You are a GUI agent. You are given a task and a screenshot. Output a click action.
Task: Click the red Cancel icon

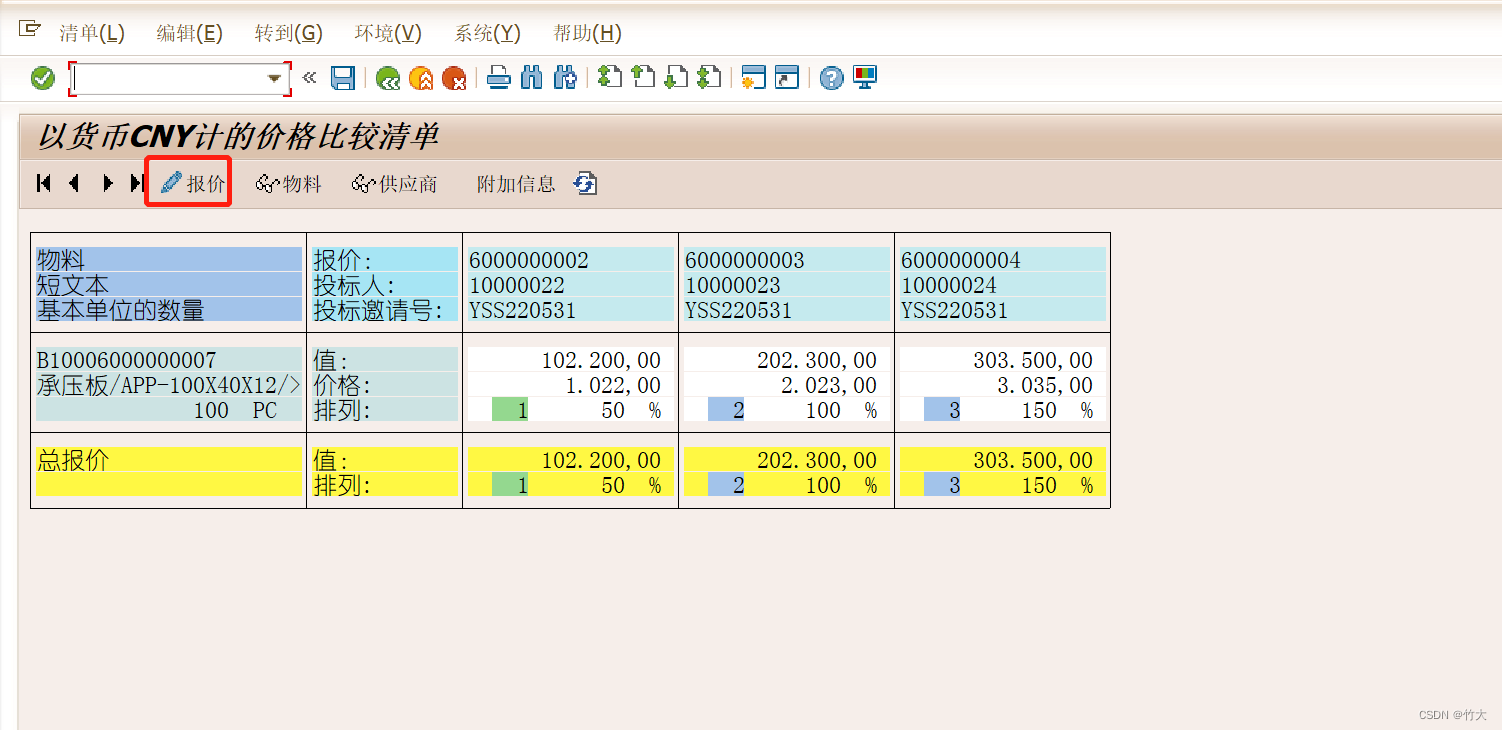(454, 78)
